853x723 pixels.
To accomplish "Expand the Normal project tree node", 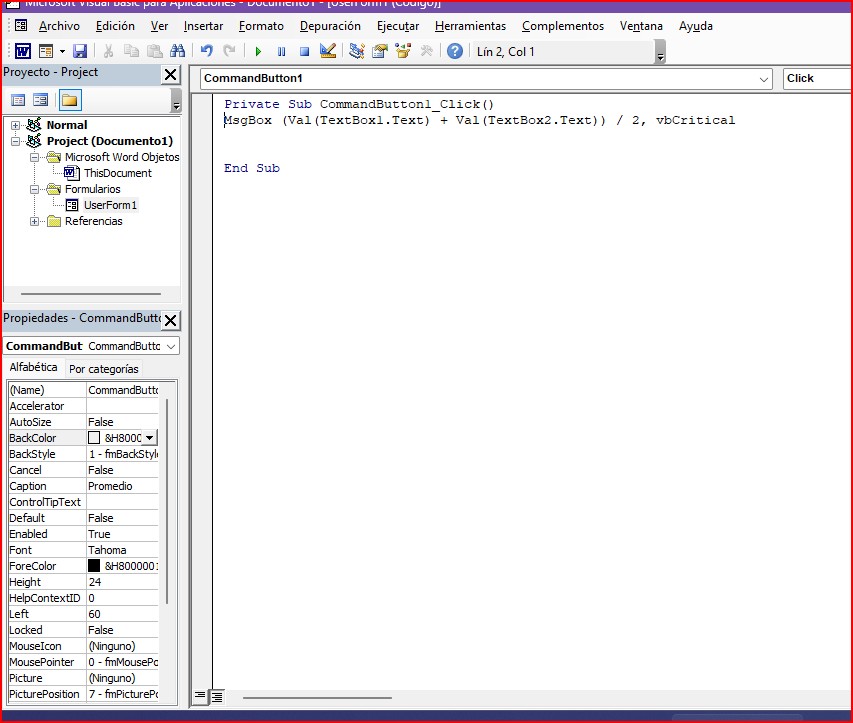I will (16, 125).
